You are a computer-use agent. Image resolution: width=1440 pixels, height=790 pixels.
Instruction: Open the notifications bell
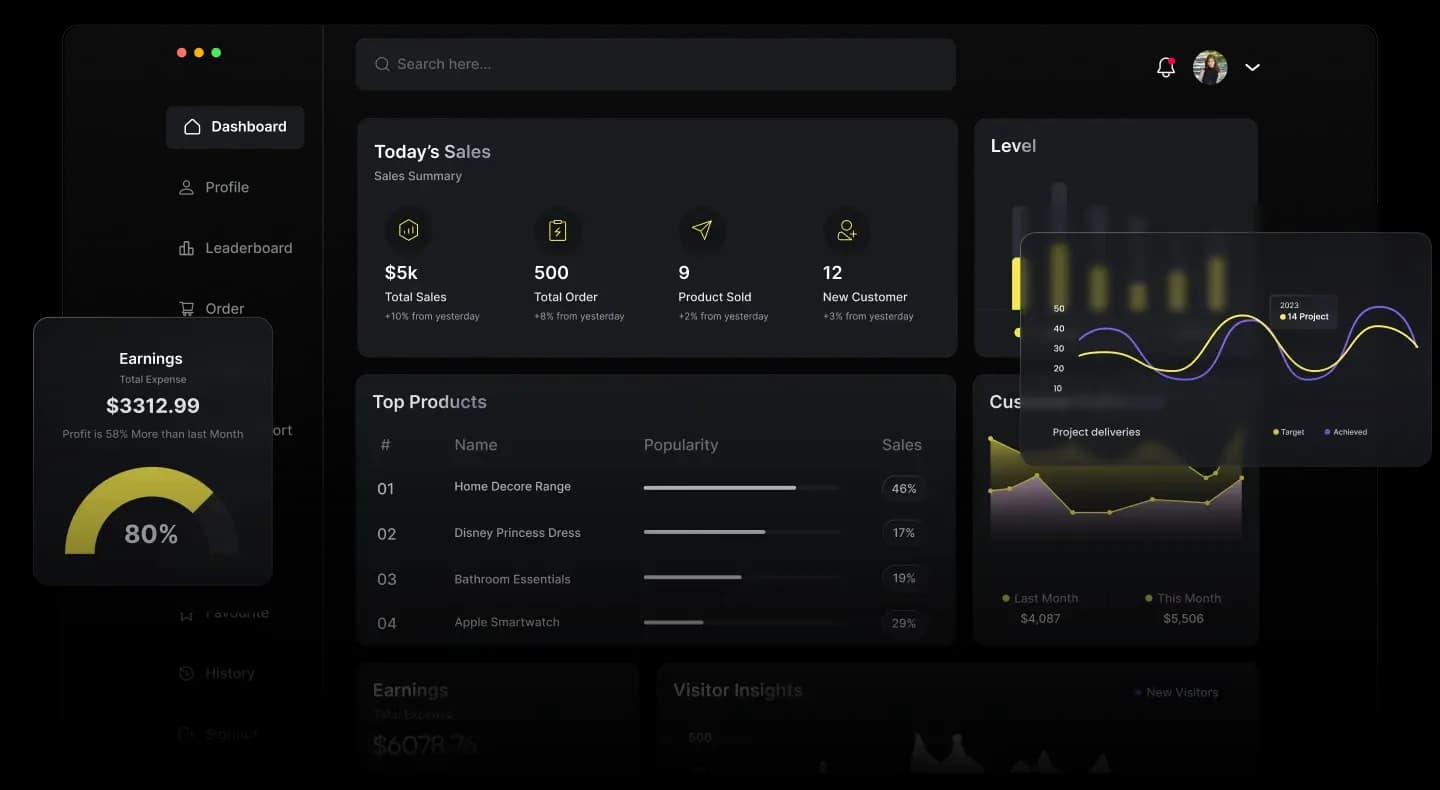pos(1165,67)
